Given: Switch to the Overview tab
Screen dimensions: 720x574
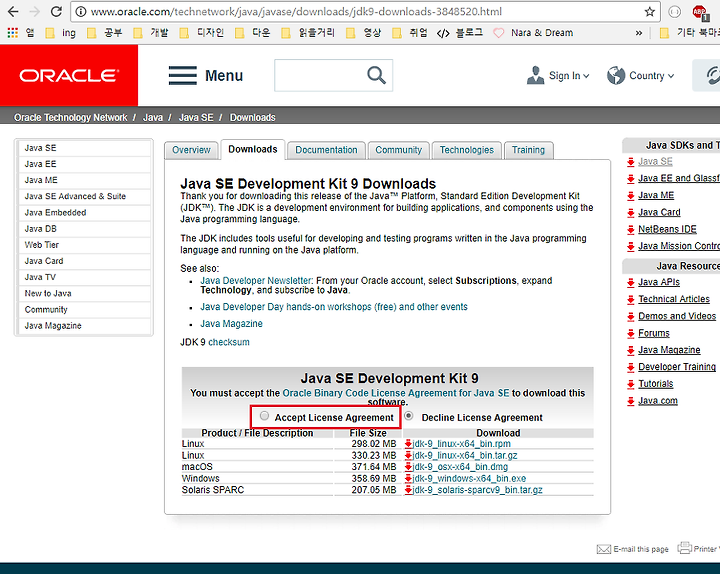Looking at the screenshot, I should 191,150.
